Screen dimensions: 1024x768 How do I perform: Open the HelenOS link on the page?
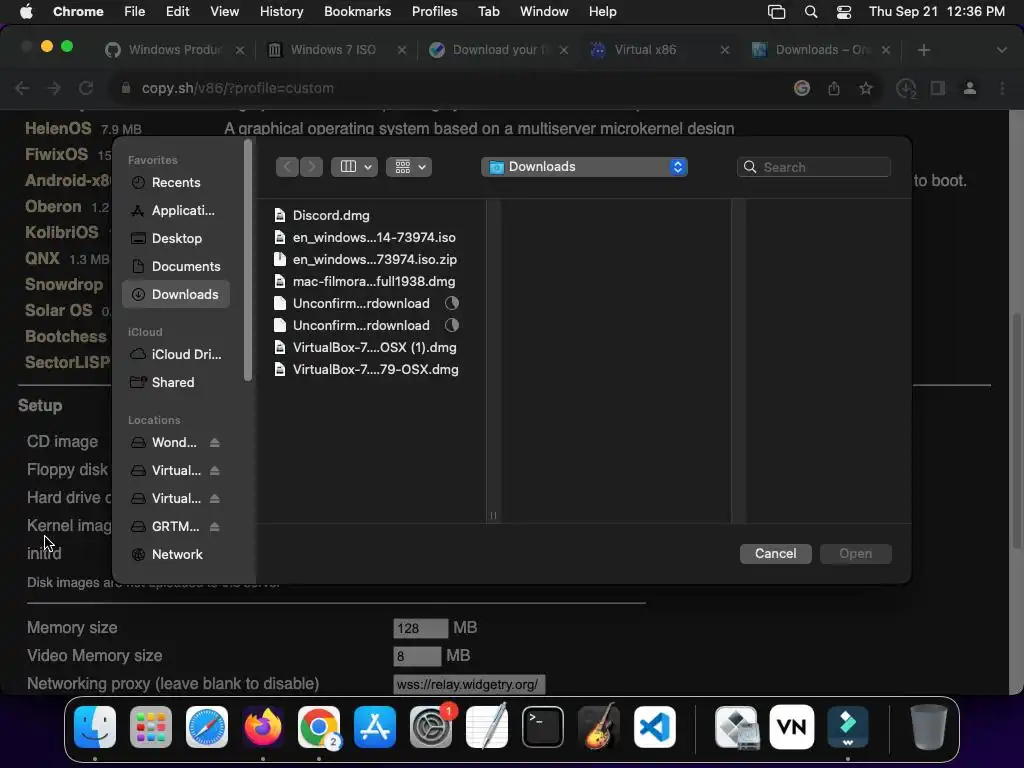[x=58, y=129]
